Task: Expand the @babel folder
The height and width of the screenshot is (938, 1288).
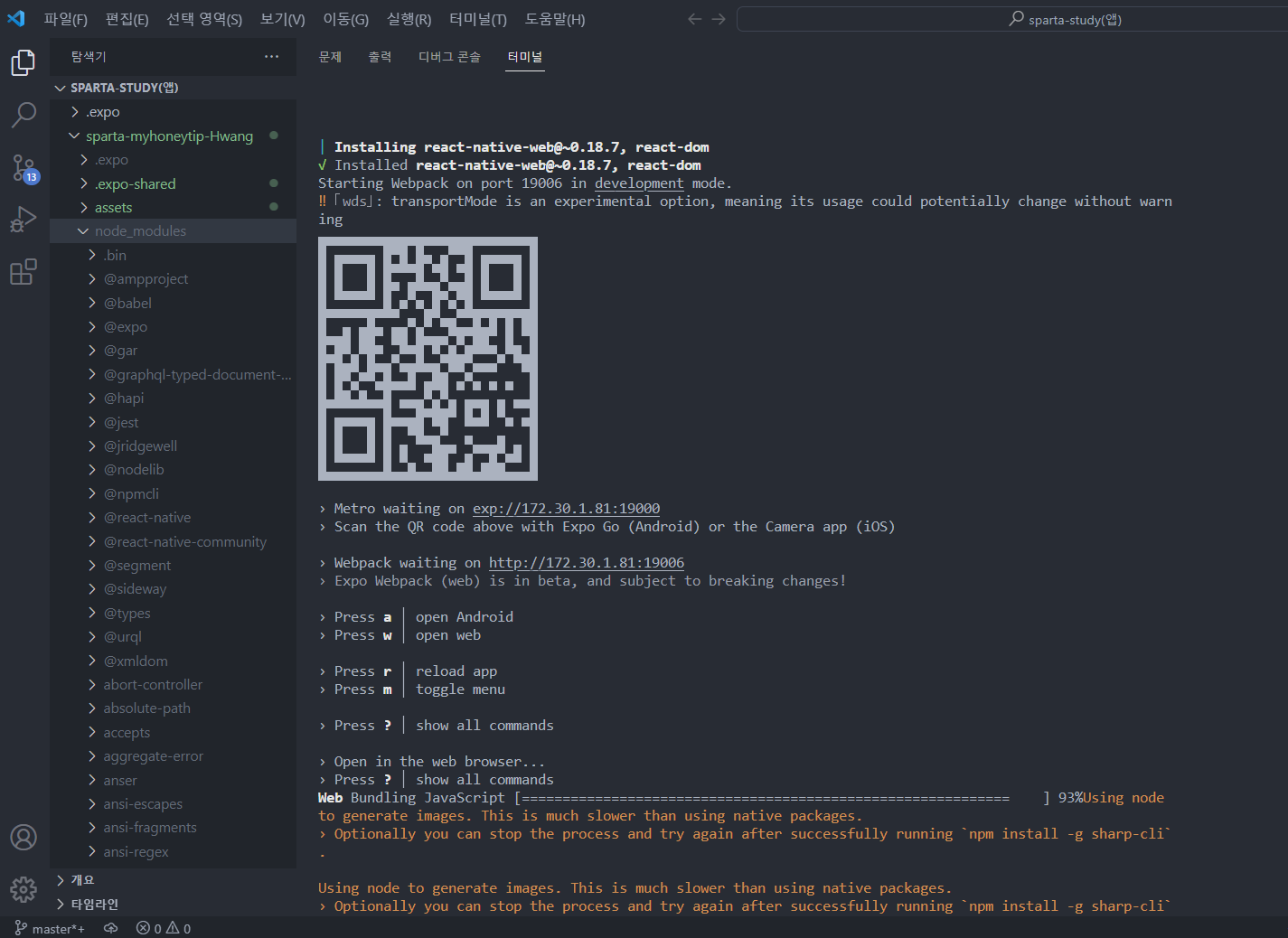Action: pos(173,303)
